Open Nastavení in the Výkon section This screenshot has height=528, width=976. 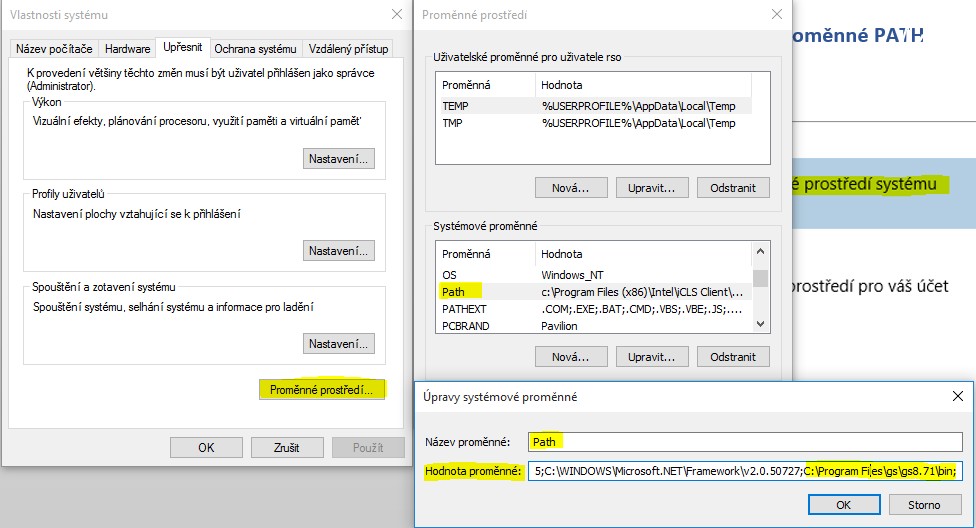[x=339, y=158]
